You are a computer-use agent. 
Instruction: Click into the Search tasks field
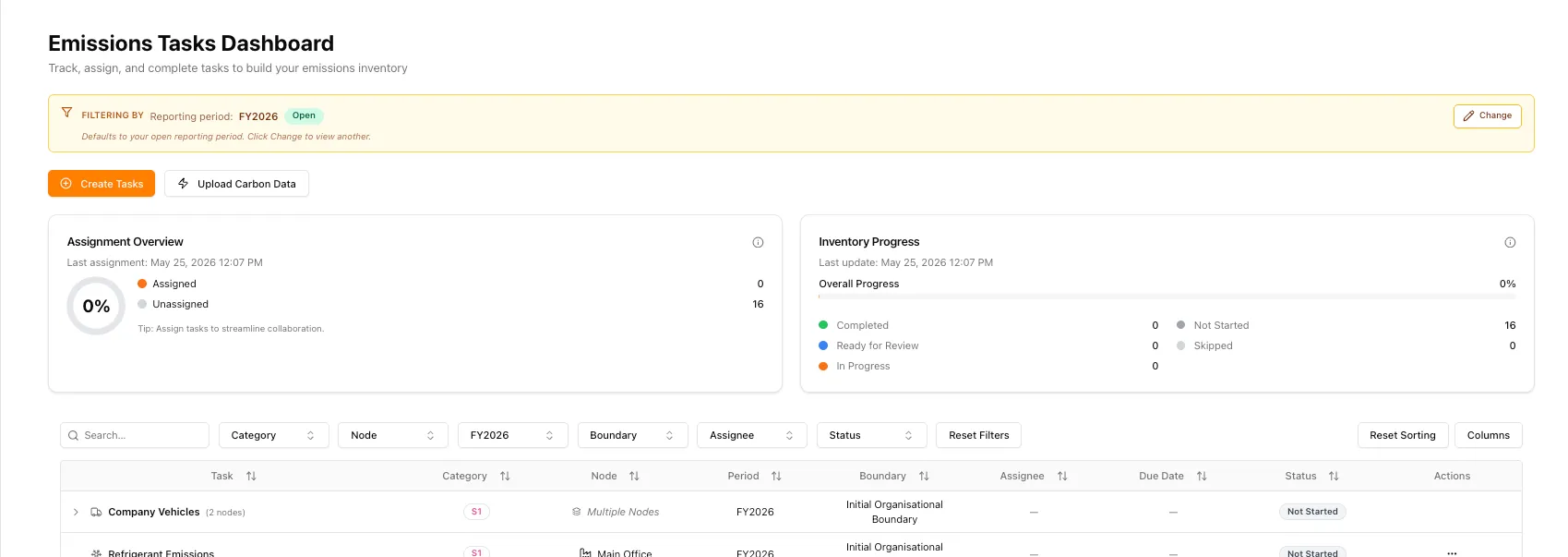coord(135,435)
